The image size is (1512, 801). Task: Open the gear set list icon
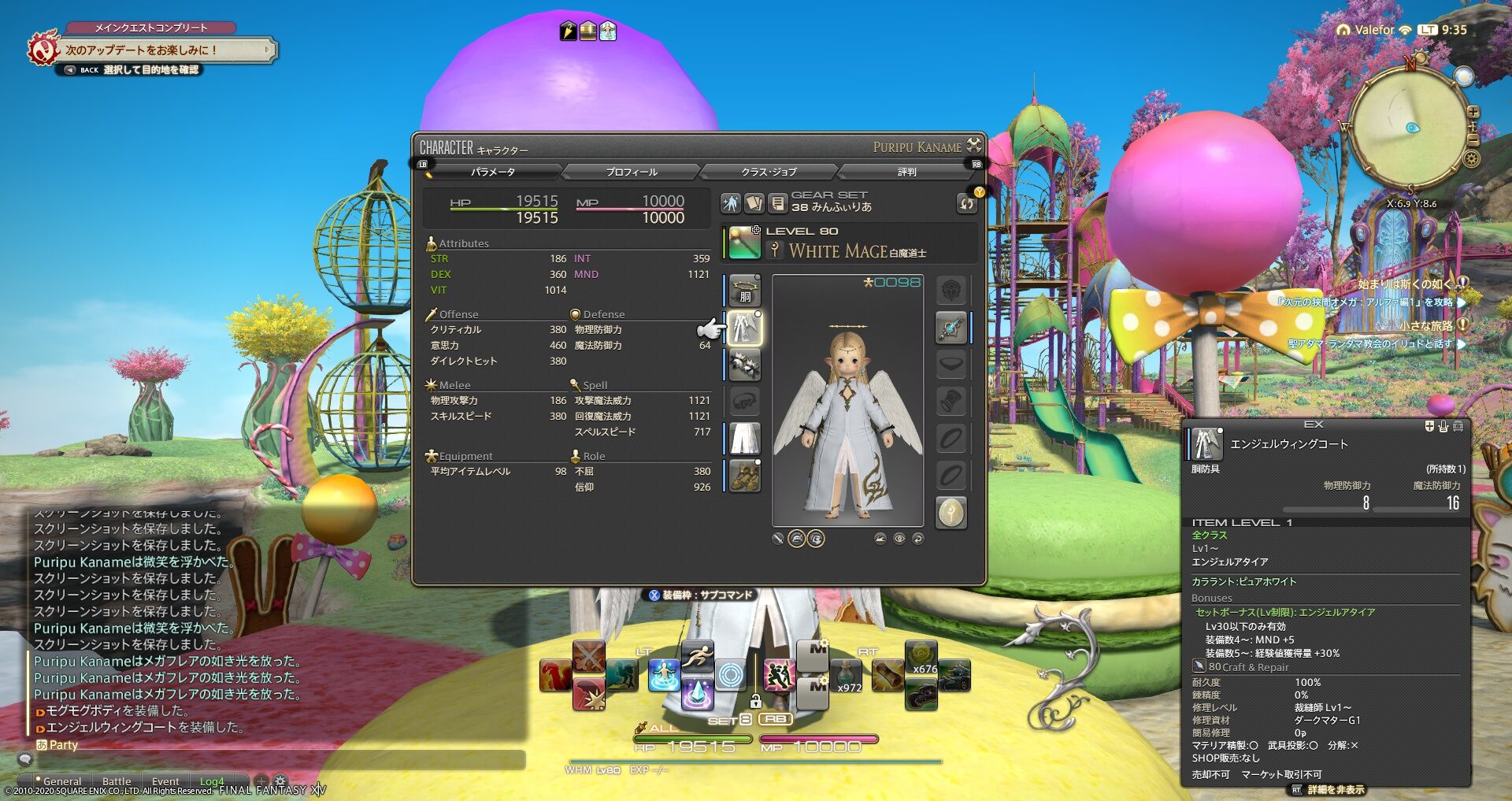click(777, 204)
